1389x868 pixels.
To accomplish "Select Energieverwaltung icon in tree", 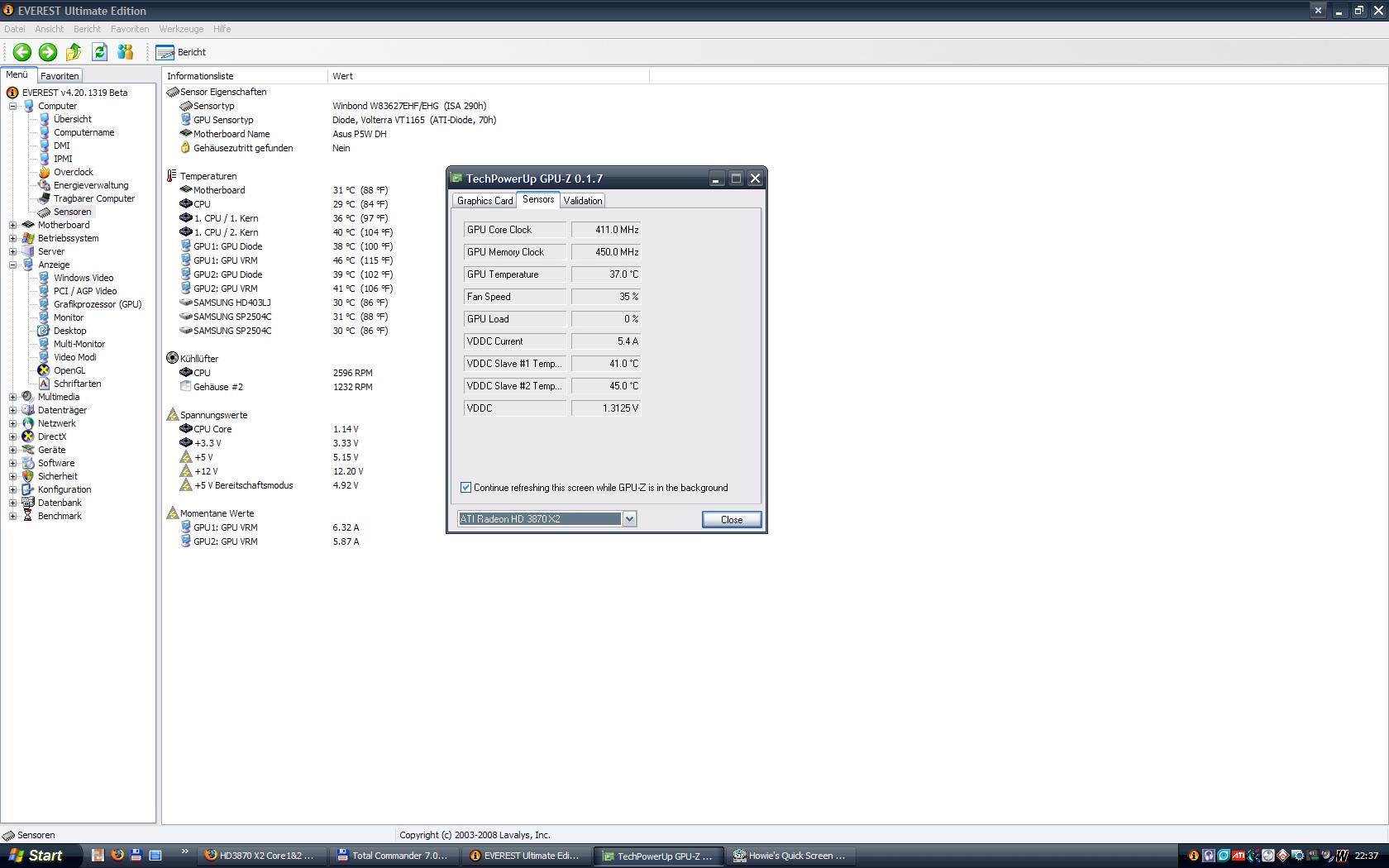I will [x=44, y=185].
